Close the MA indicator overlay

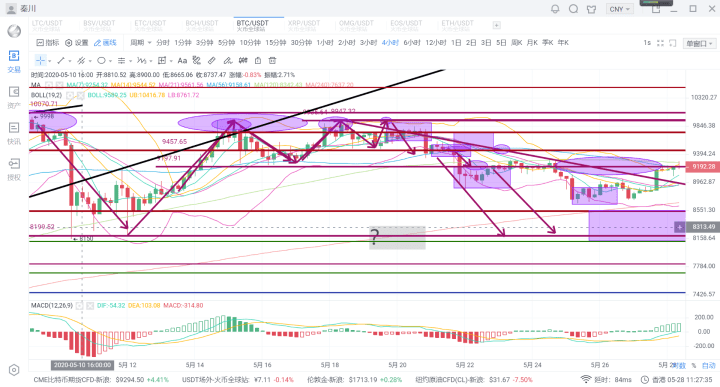(59, 85)
